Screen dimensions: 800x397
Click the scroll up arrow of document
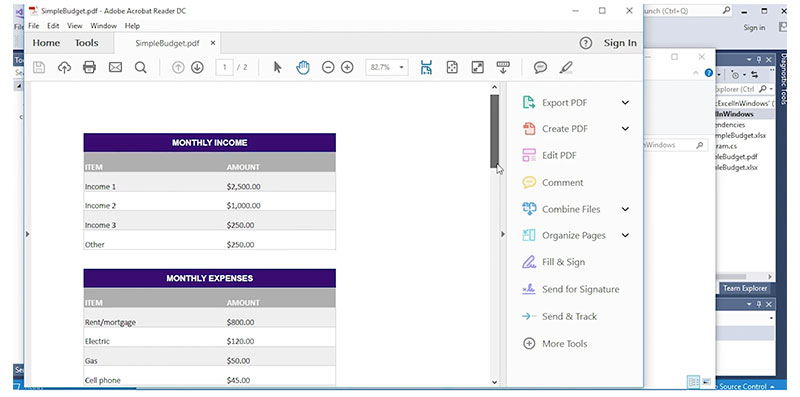[494, 87]
